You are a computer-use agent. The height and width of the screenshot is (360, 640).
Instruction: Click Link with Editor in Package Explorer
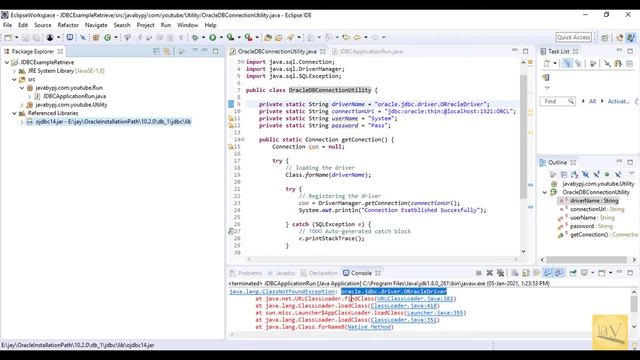pyautogui.click(x=167, y=51)
